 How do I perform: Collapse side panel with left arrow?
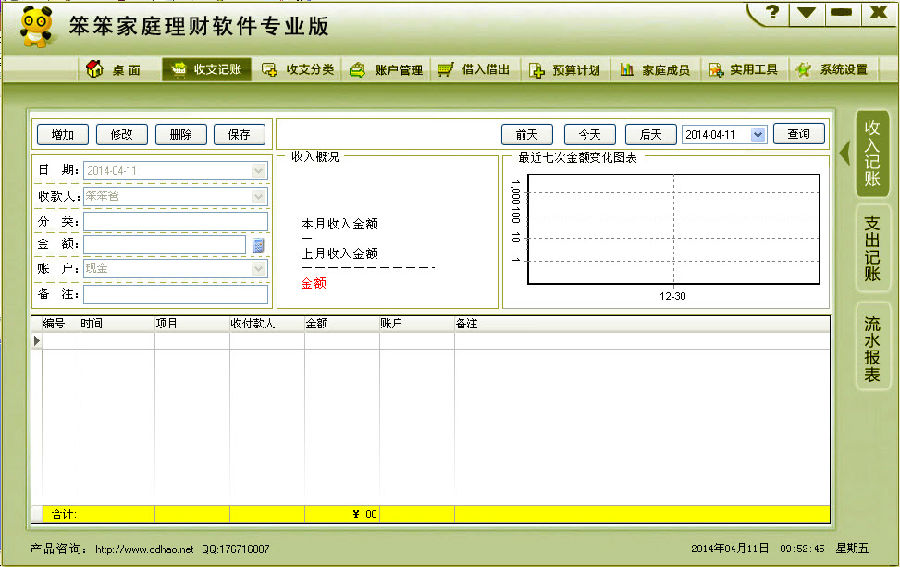click(x=844, y=153)
